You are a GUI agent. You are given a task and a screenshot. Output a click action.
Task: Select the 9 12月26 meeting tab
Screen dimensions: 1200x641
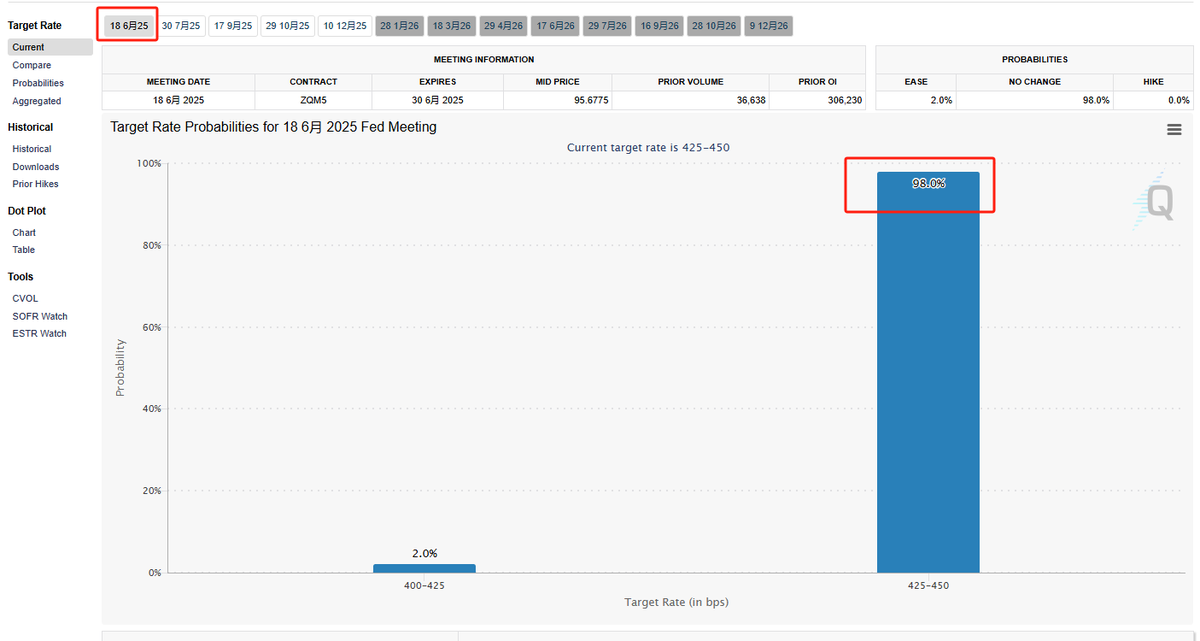769,26
